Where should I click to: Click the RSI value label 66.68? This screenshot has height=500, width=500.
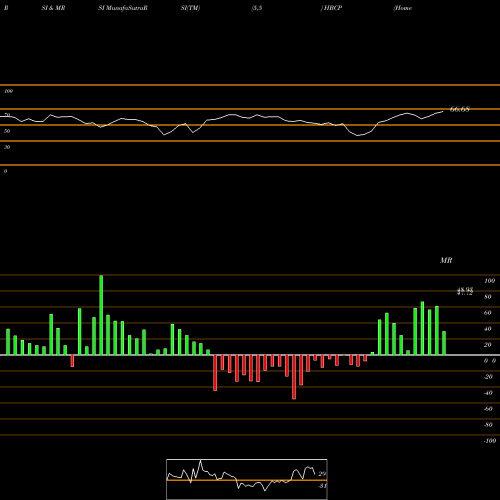[460, 109]
